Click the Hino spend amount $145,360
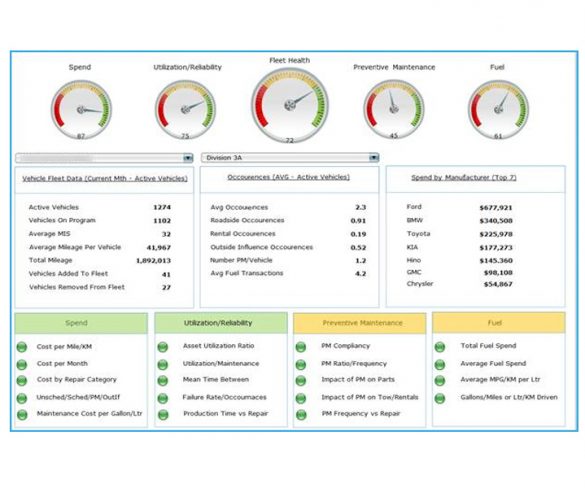 point(496,261)
